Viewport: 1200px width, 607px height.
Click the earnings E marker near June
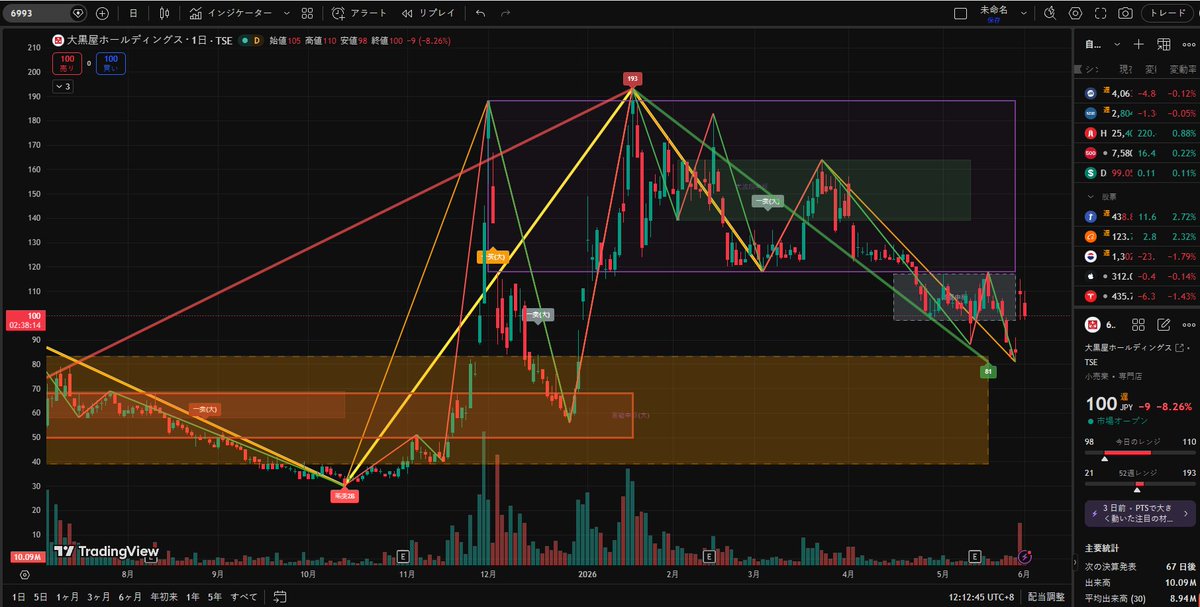pyautogui.click(x=975, y=555)
